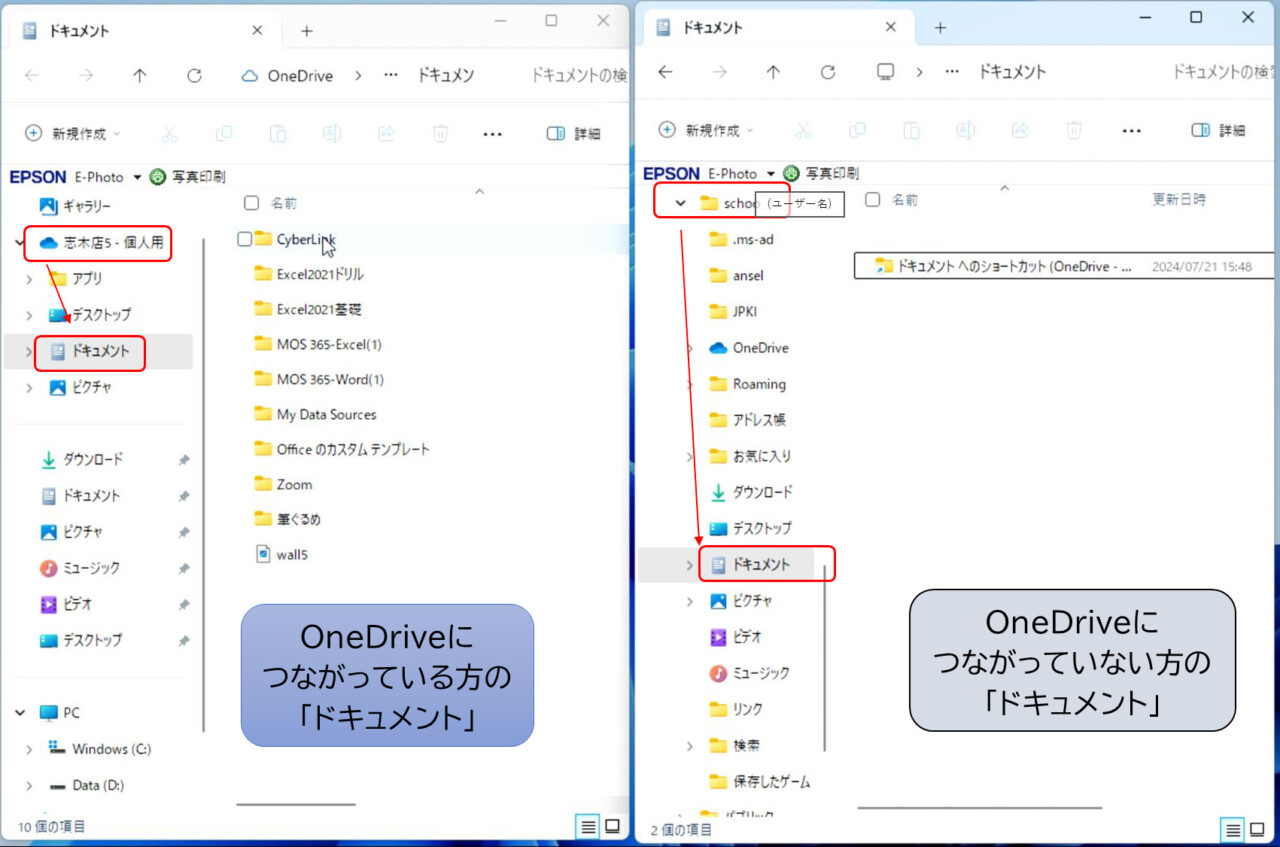The height and width of the screenshot is (847, 1280).
Task: Click EPSON 写真印刷 button in right window
Action: click(x=821, y=173)
